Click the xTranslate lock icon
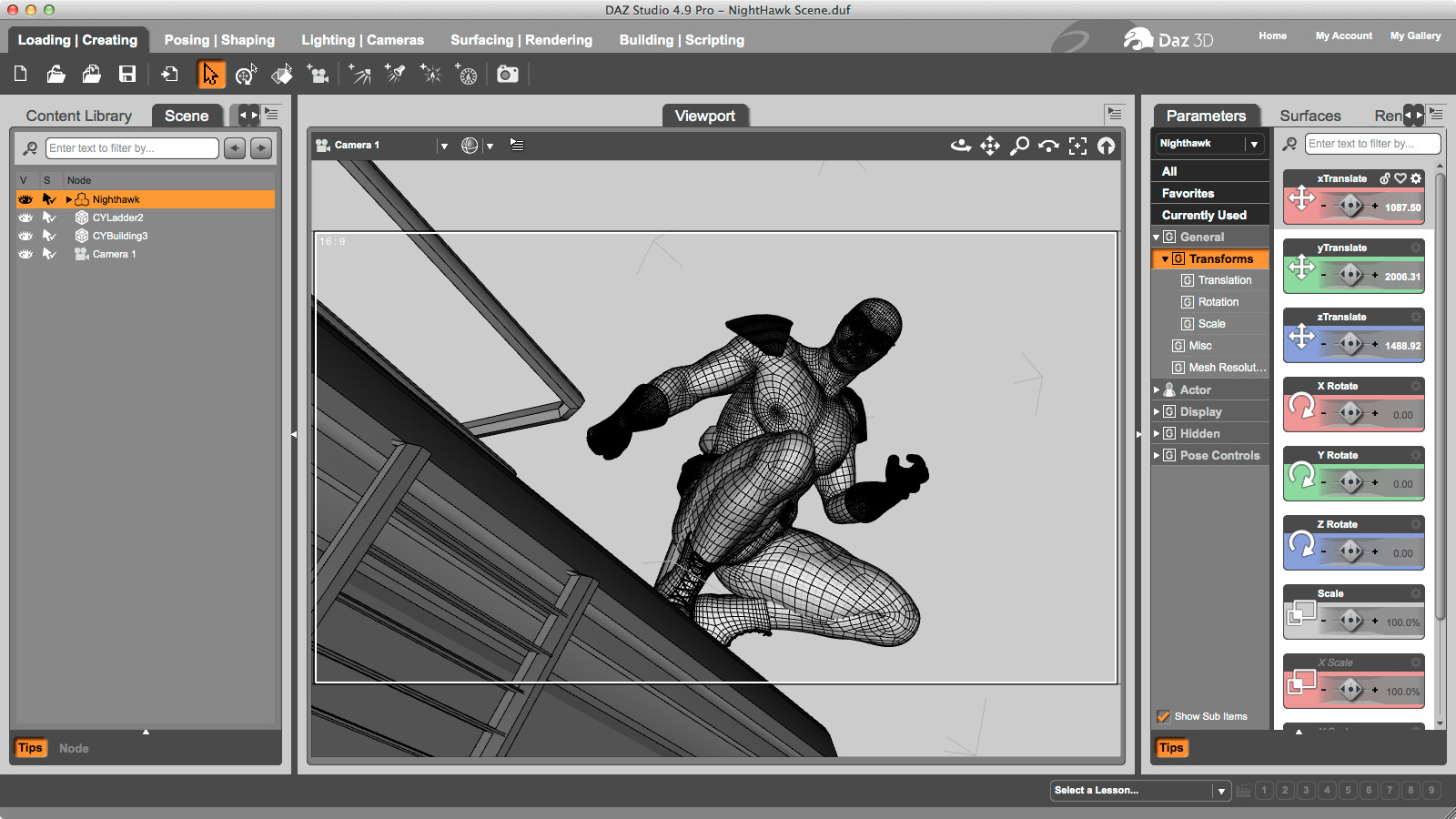This screenshot has height=819, width=1456. (1385, 178)
